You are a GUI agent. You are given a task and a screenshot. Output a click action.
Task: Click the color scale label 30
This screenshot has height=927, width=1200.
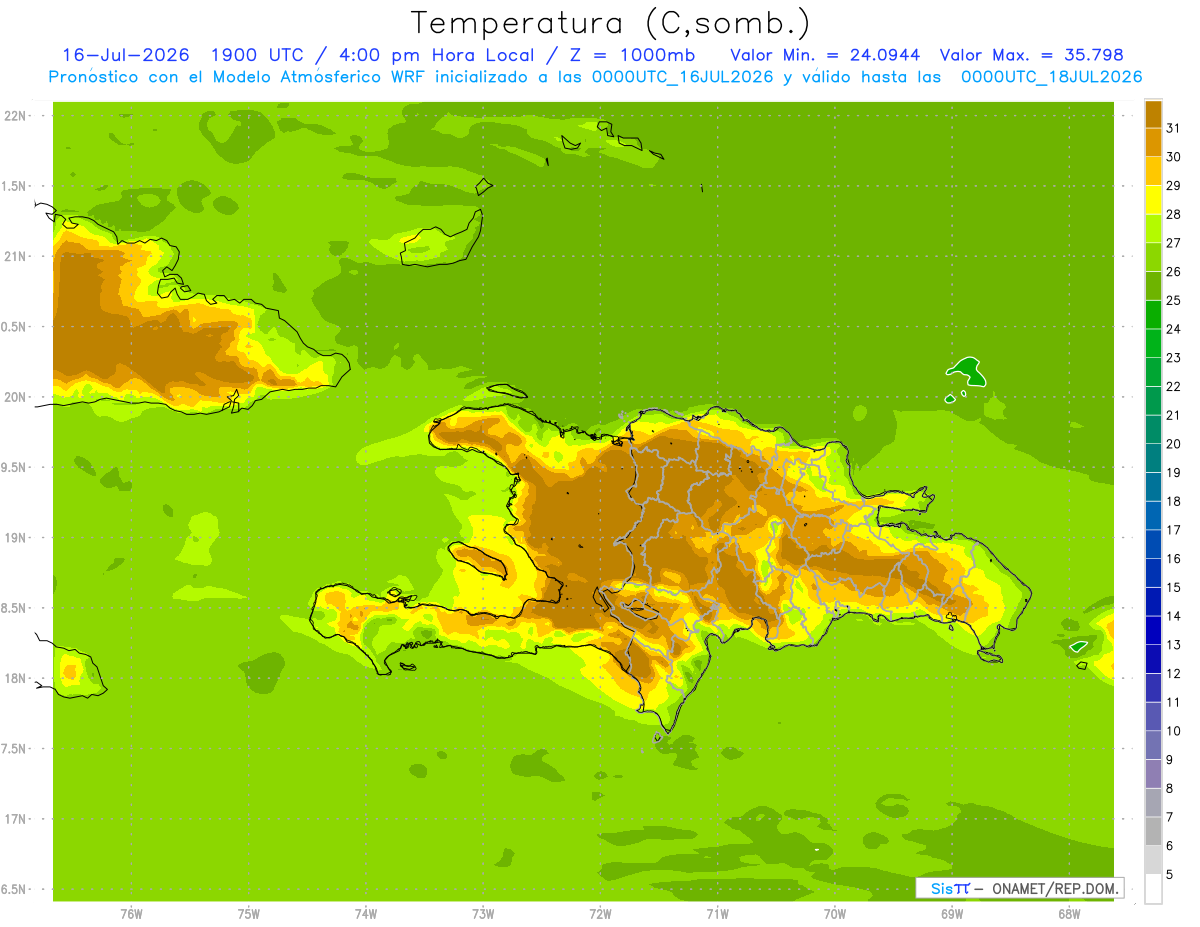pos(1173,157)
